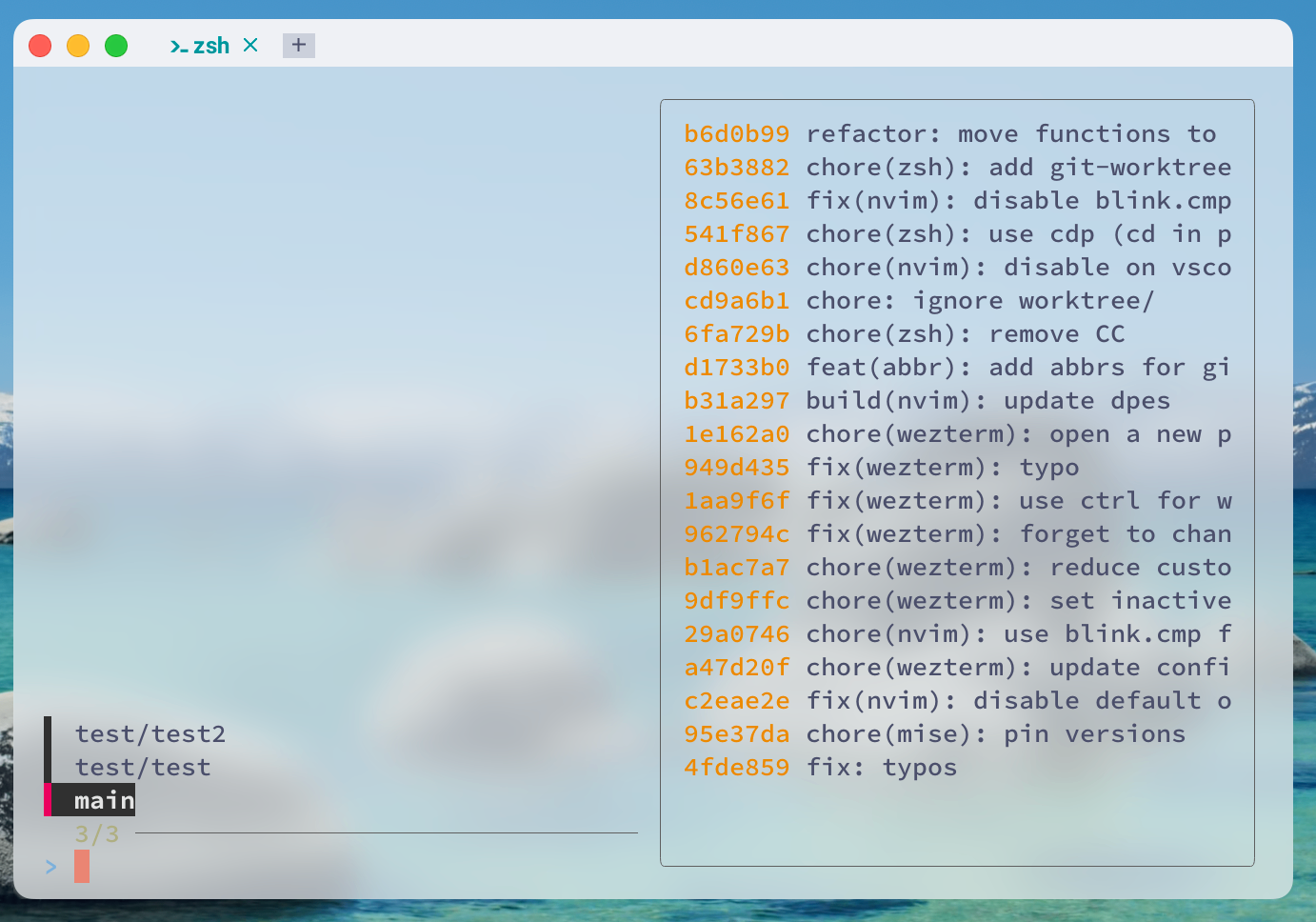Click commit hash d1733b0
Screen dimensions: 1316x922
click(x=737, y=368)
